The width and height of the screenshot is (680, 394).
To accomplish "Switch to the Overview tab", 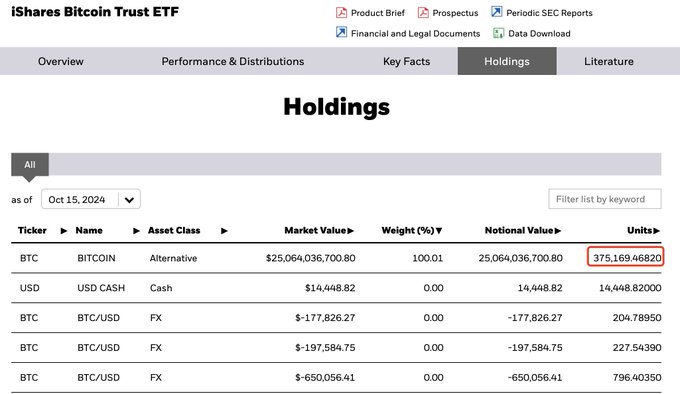I will [61, 61].
